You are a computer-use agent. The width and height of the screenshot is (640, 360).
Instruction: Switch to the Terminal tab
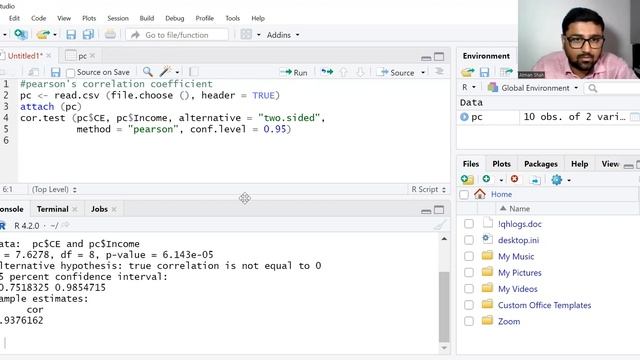(x=53, y=209)
